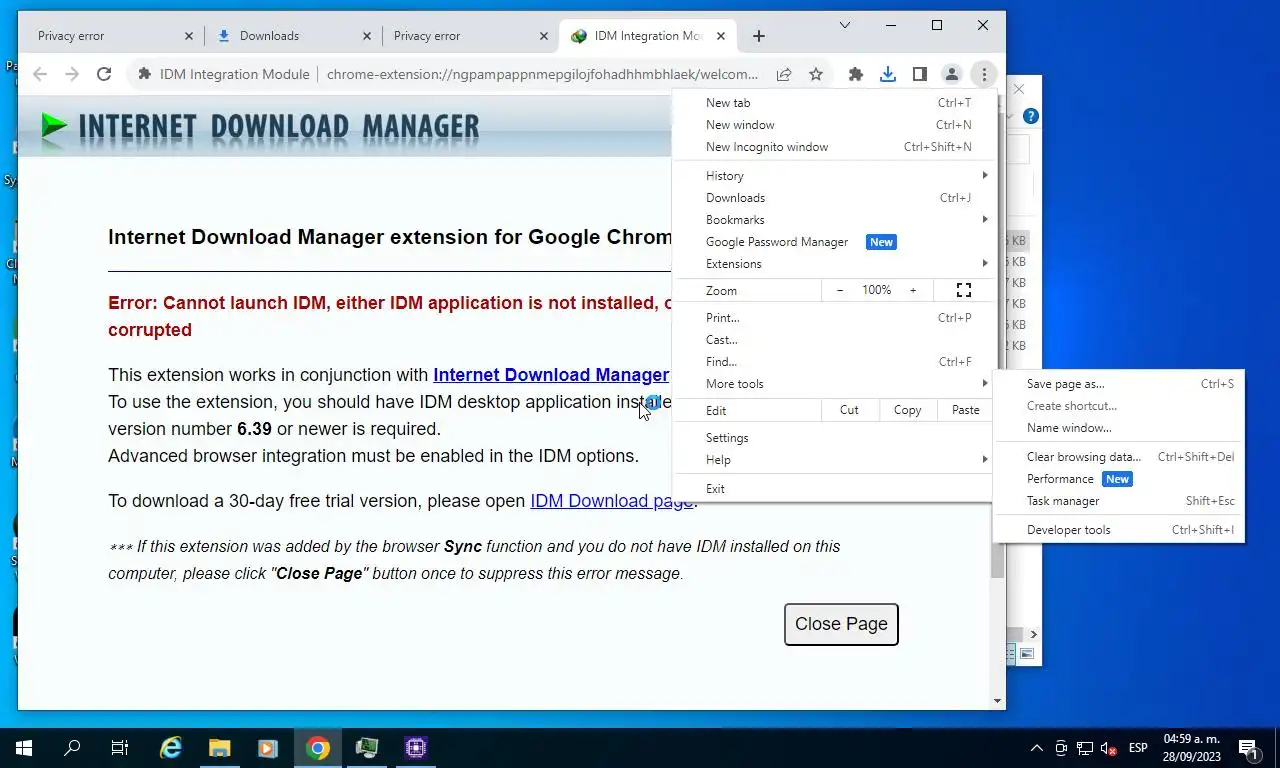
Task: Close the Downloads tab
Action: click(367, 36)
